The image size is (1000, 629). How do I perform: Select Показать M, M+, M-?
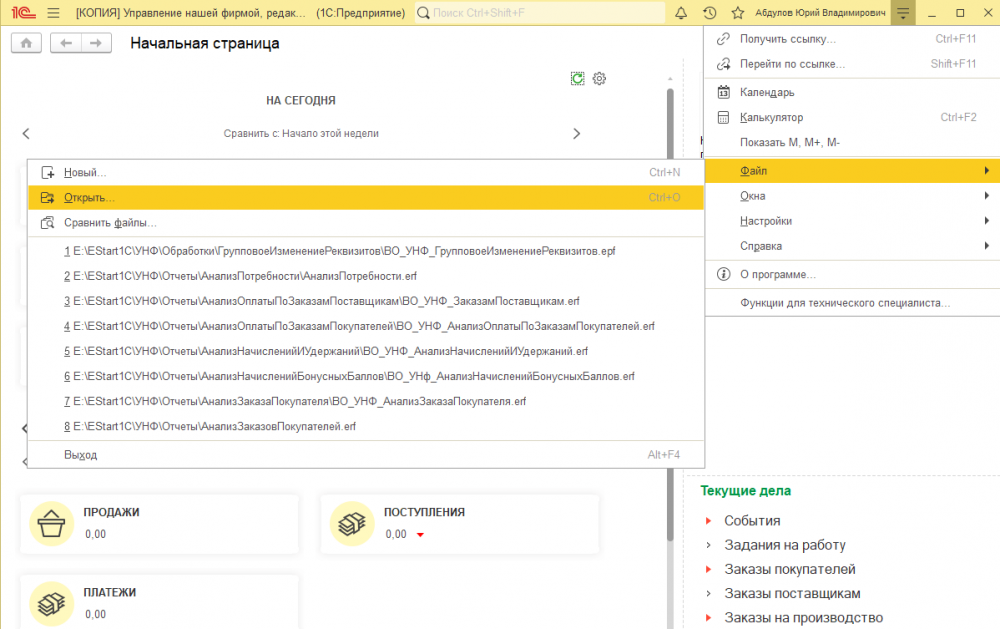click(853, 142)
